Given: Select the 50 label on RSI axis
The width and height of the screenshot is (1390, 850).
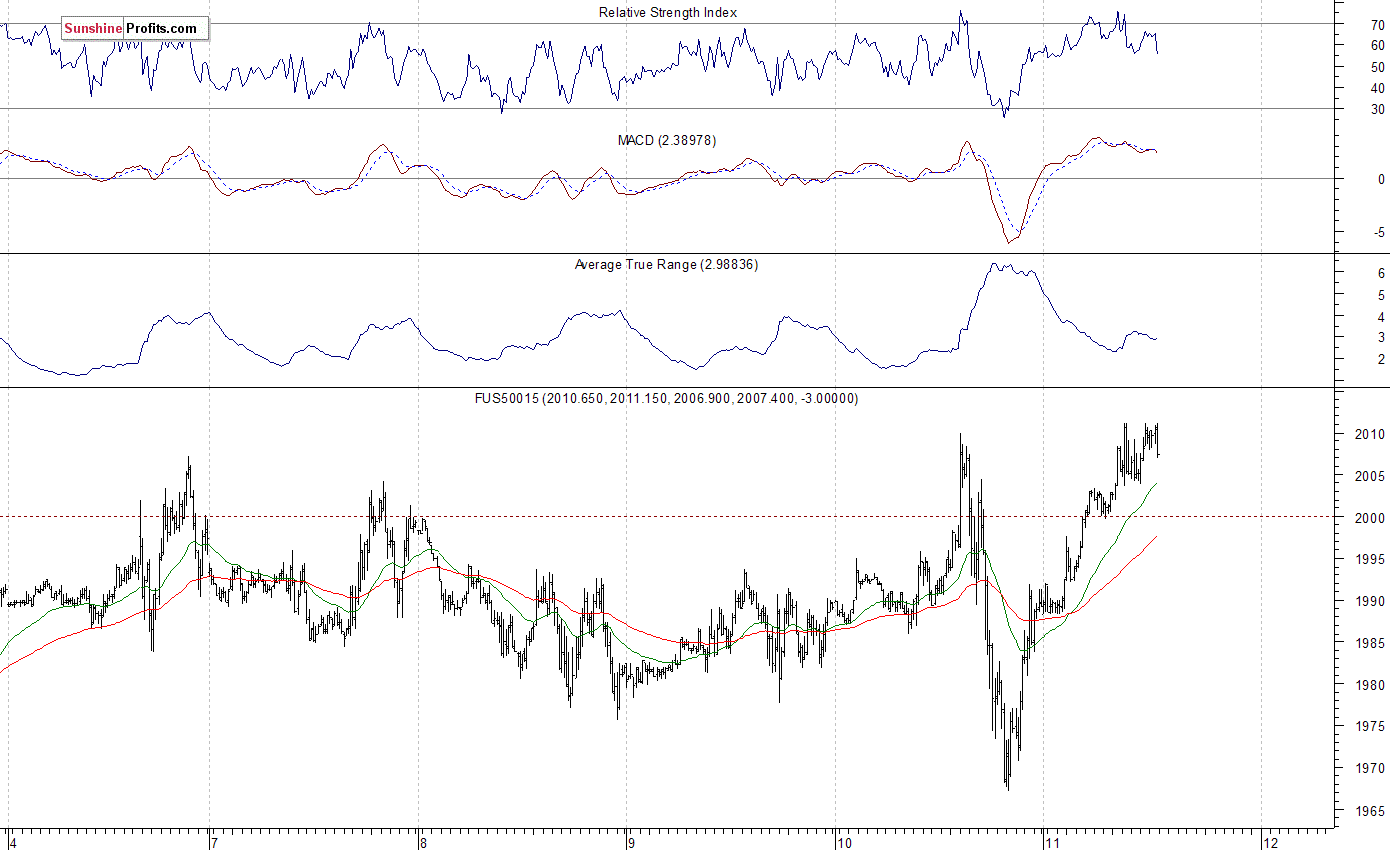Looking at the screenshot, I should pos(1378,67).
